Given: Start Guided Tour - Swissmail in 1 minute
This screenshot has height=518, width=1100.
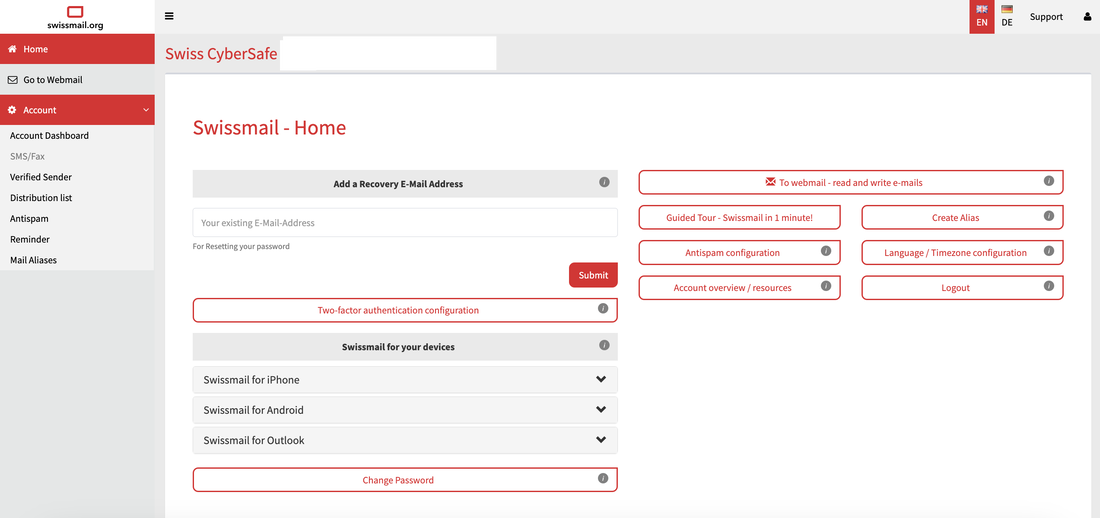Looking at the screenshot, I should click(739, 218).
